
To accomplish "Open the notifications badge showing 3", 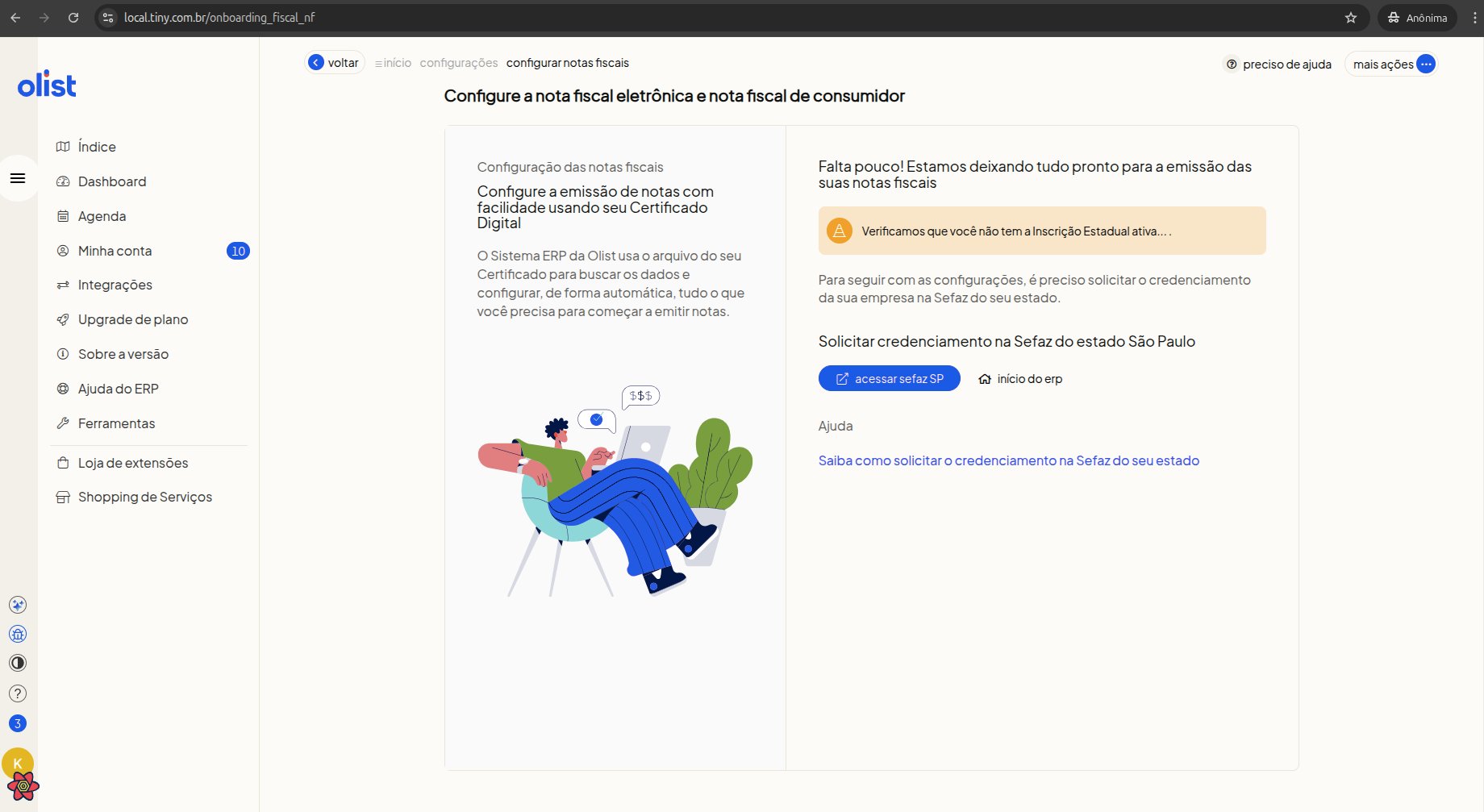I will point(18,723).
